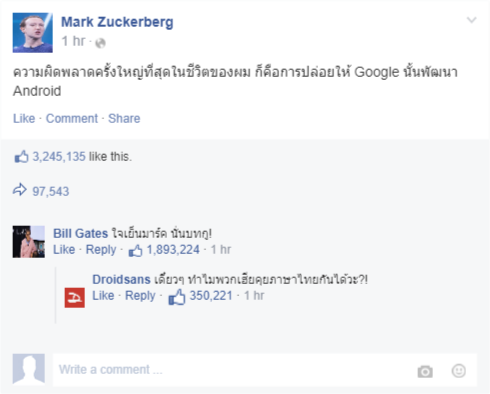The image size is (490, 394).
Task: Open the emoji smiley picker
Action: [x=459, y=371]
